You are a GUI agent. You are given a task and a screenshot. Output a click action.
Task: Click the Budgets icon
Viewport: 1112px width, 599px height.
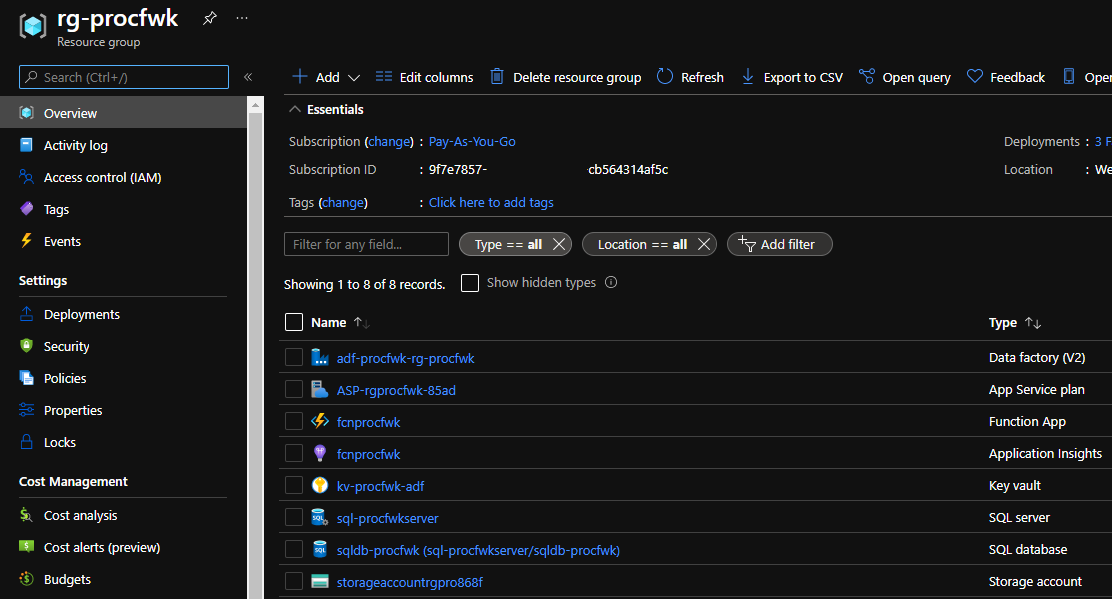(x=26, y=579)
